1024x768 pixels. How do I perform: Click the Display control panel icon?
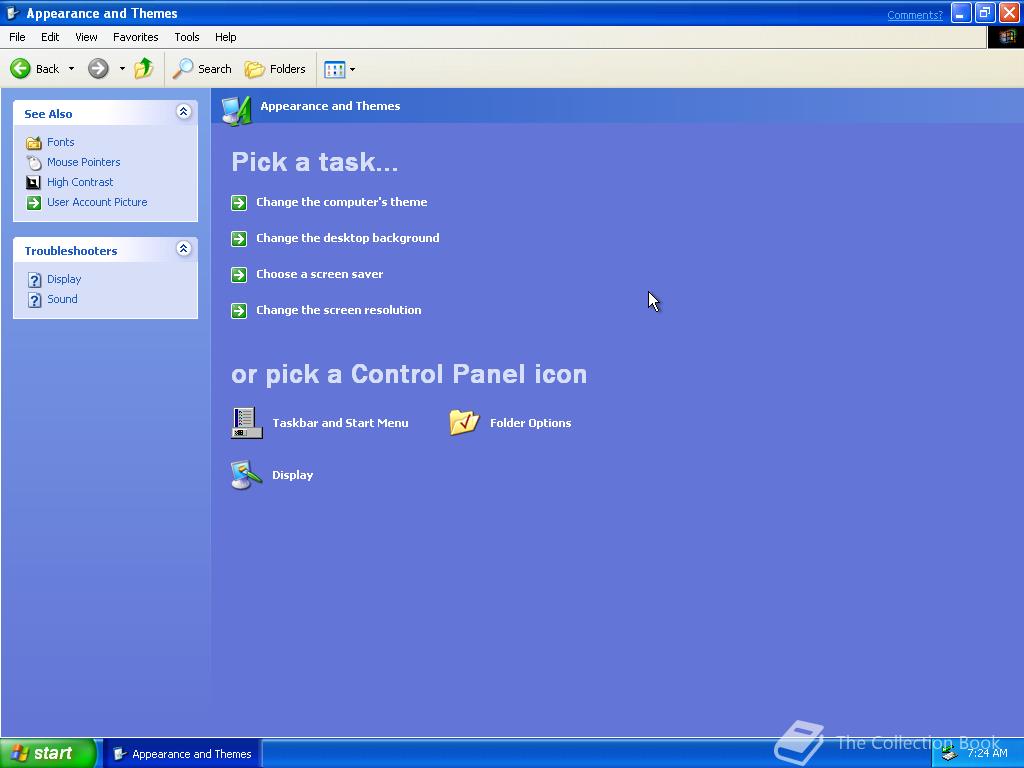[x=247, y=475]
